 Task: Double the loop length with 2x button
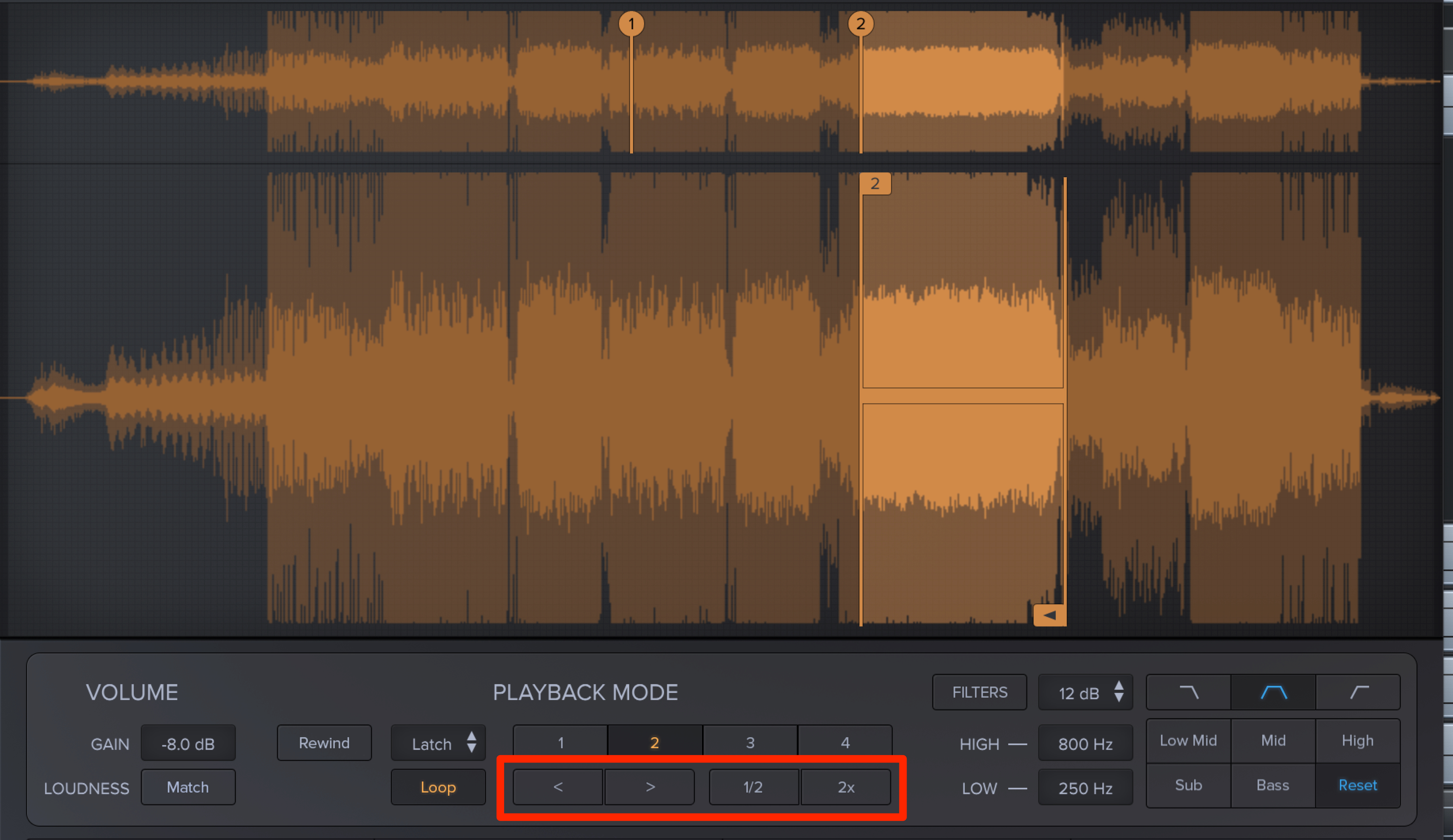846,787
